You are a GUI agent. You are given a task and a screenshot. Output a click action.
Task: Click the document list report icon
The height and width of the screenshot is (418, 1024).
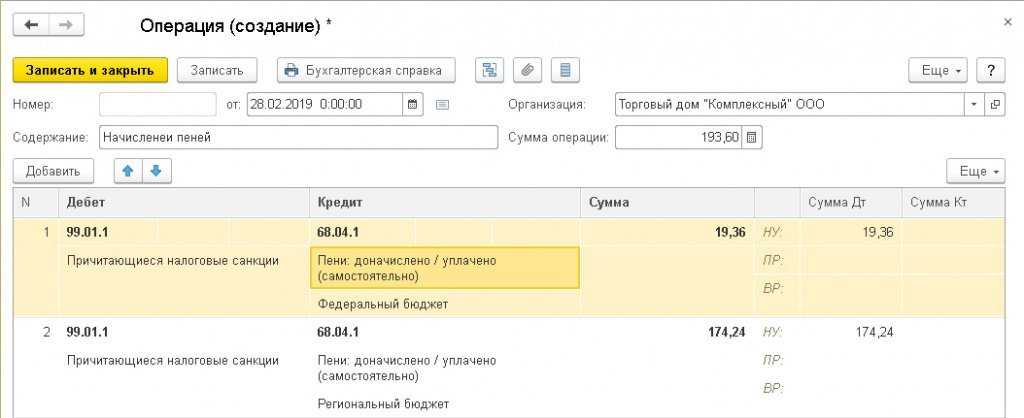[565, 70]
